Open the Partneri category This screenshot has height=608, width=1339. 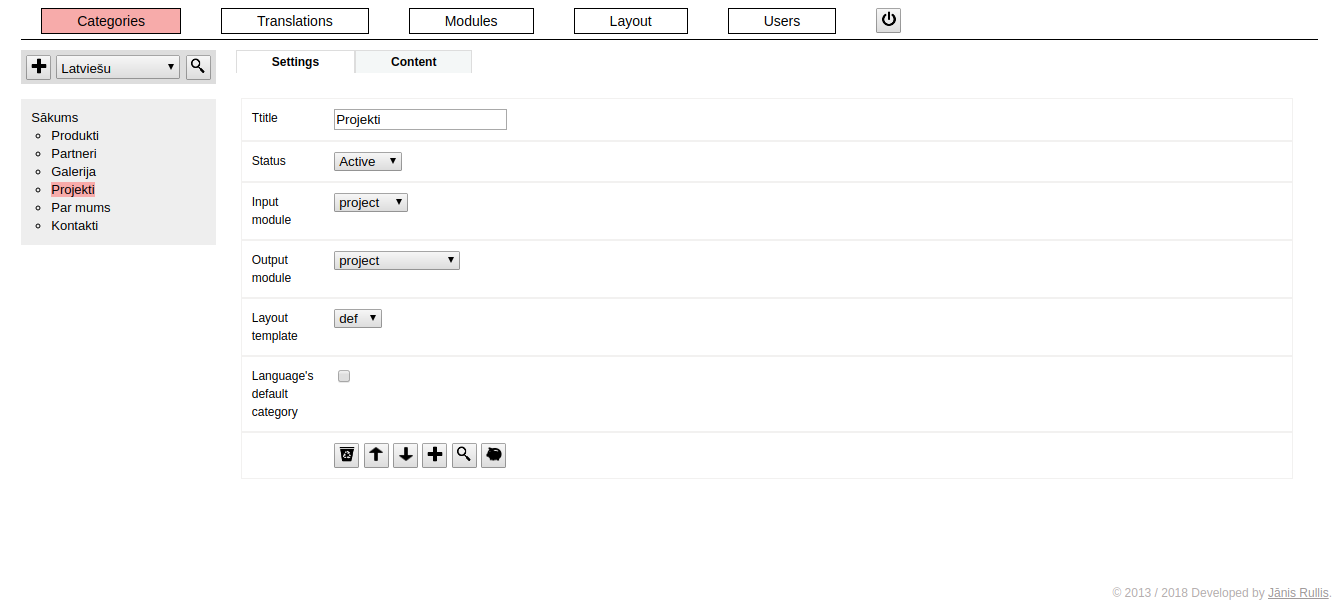click(x=74, y=153)
